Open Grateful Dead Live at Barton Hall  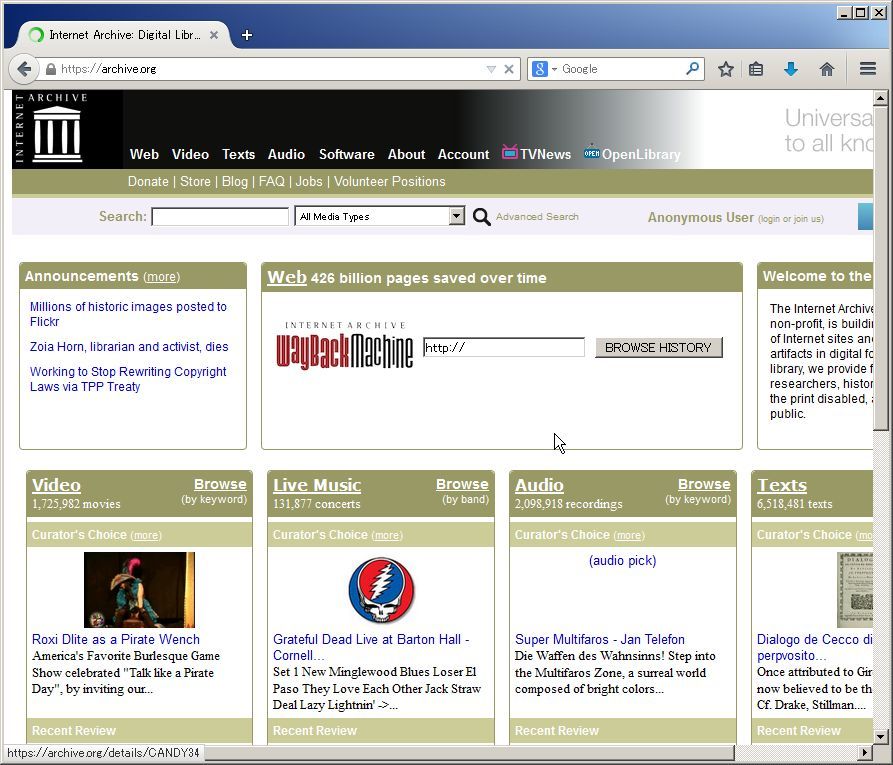click(x=371, y=647)
